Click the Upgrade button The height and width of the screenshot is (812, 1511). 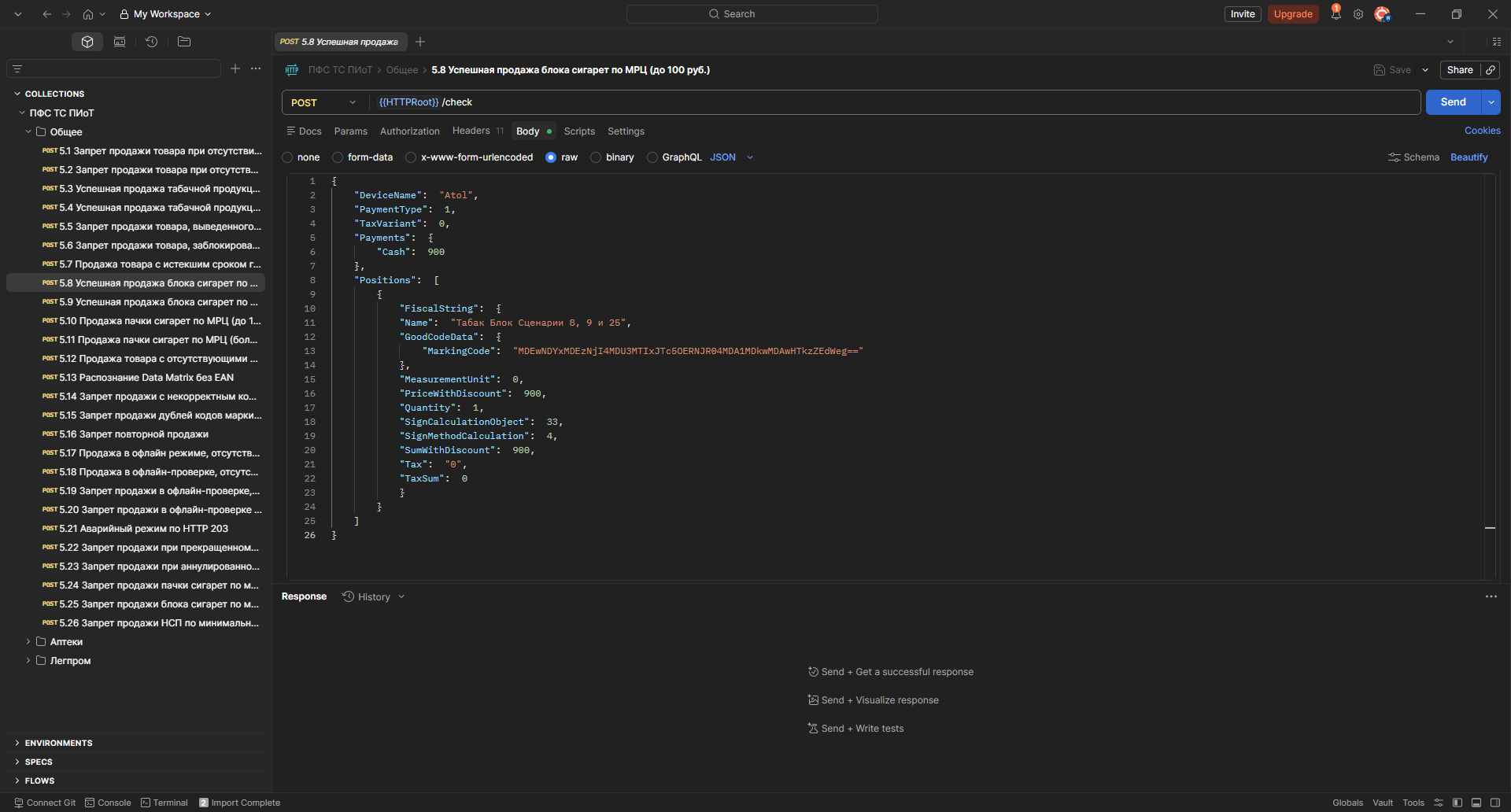point(1293,14)
